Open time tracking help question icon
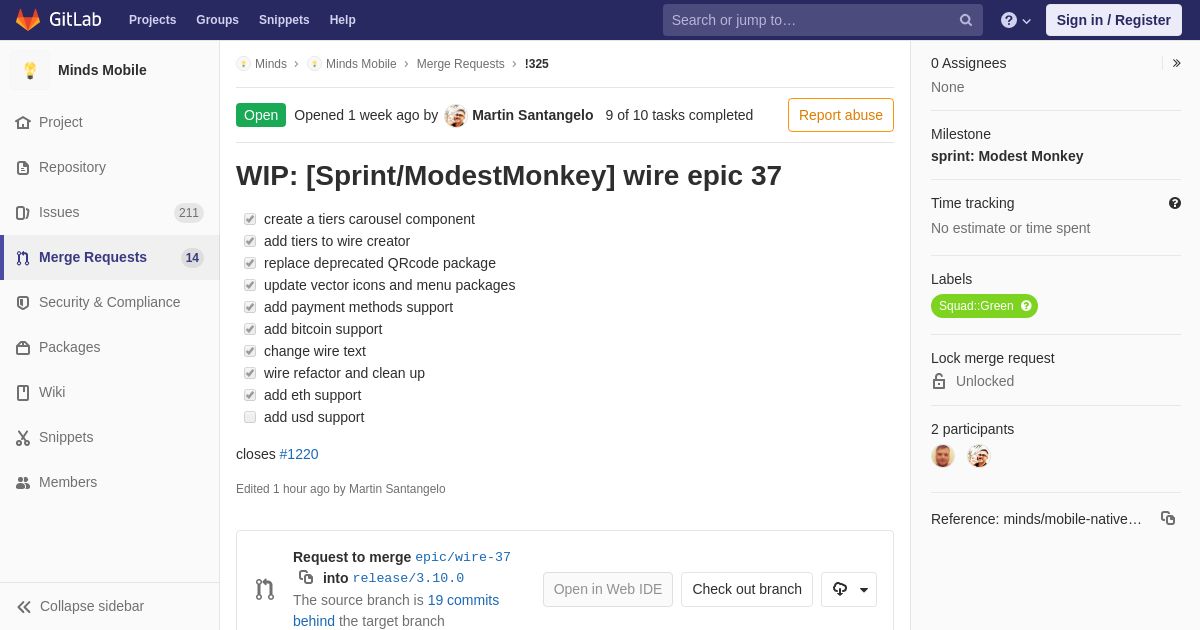 [x=1175, y=203]
